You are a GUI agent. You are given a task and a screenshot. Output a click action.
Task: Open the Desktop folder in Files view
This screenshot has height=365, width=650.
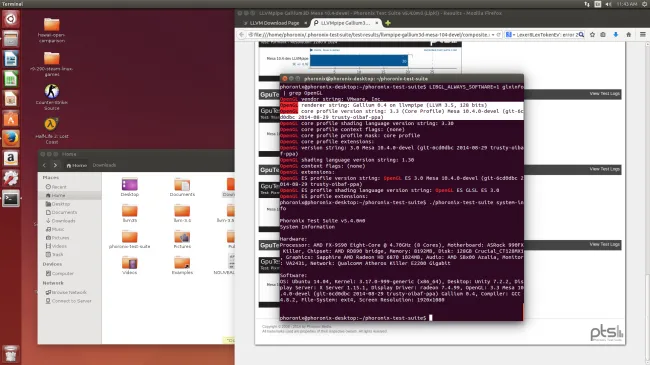(x=130, y=187)
